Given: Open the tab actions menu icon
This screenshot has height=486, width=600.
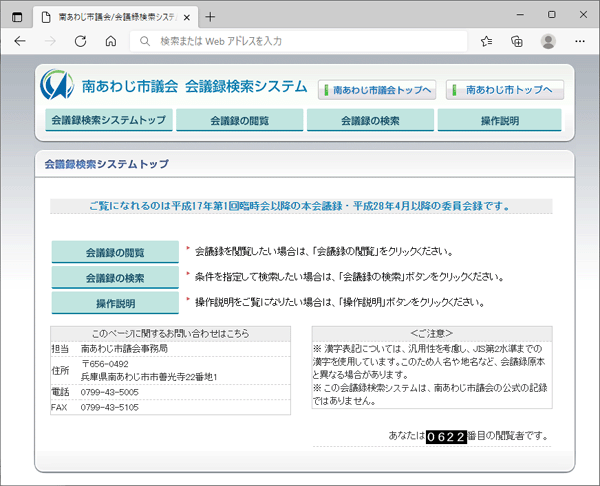Looking at the screenshot, I should click(x=17, y=17).
